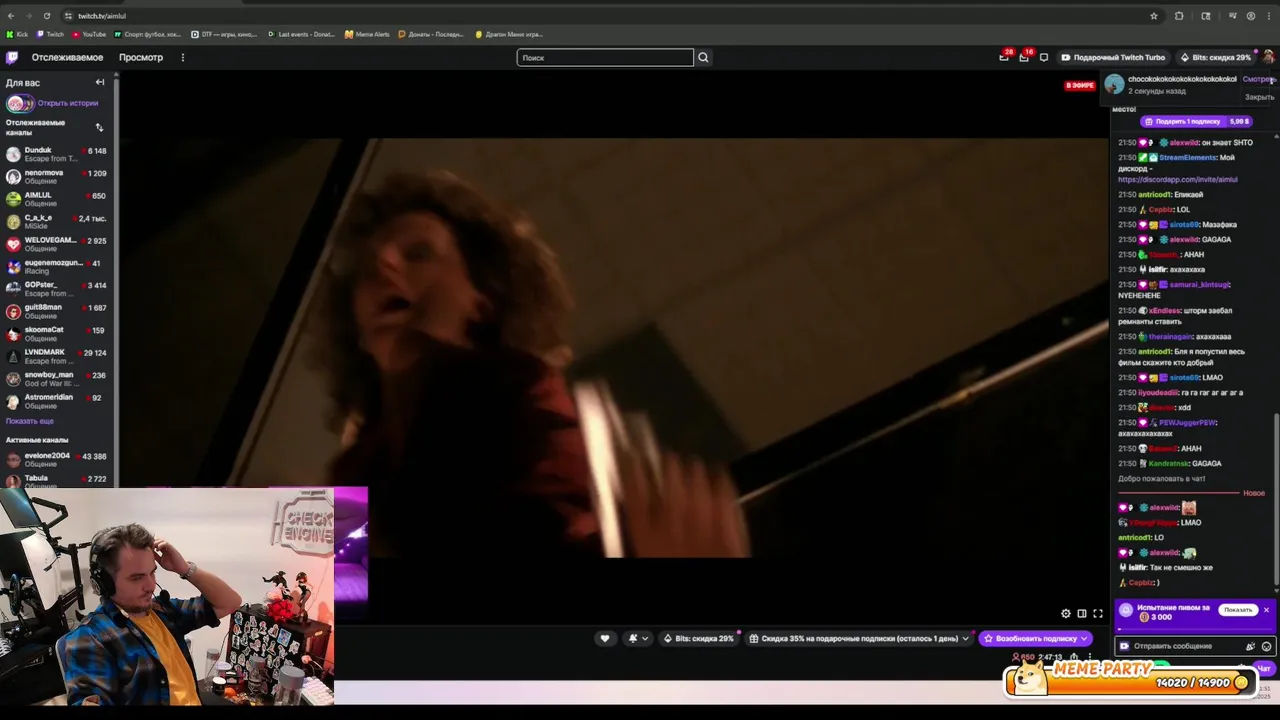1280x720 pixels.
Task: Reload the page with refresh icon
Action: pos(47,16)
